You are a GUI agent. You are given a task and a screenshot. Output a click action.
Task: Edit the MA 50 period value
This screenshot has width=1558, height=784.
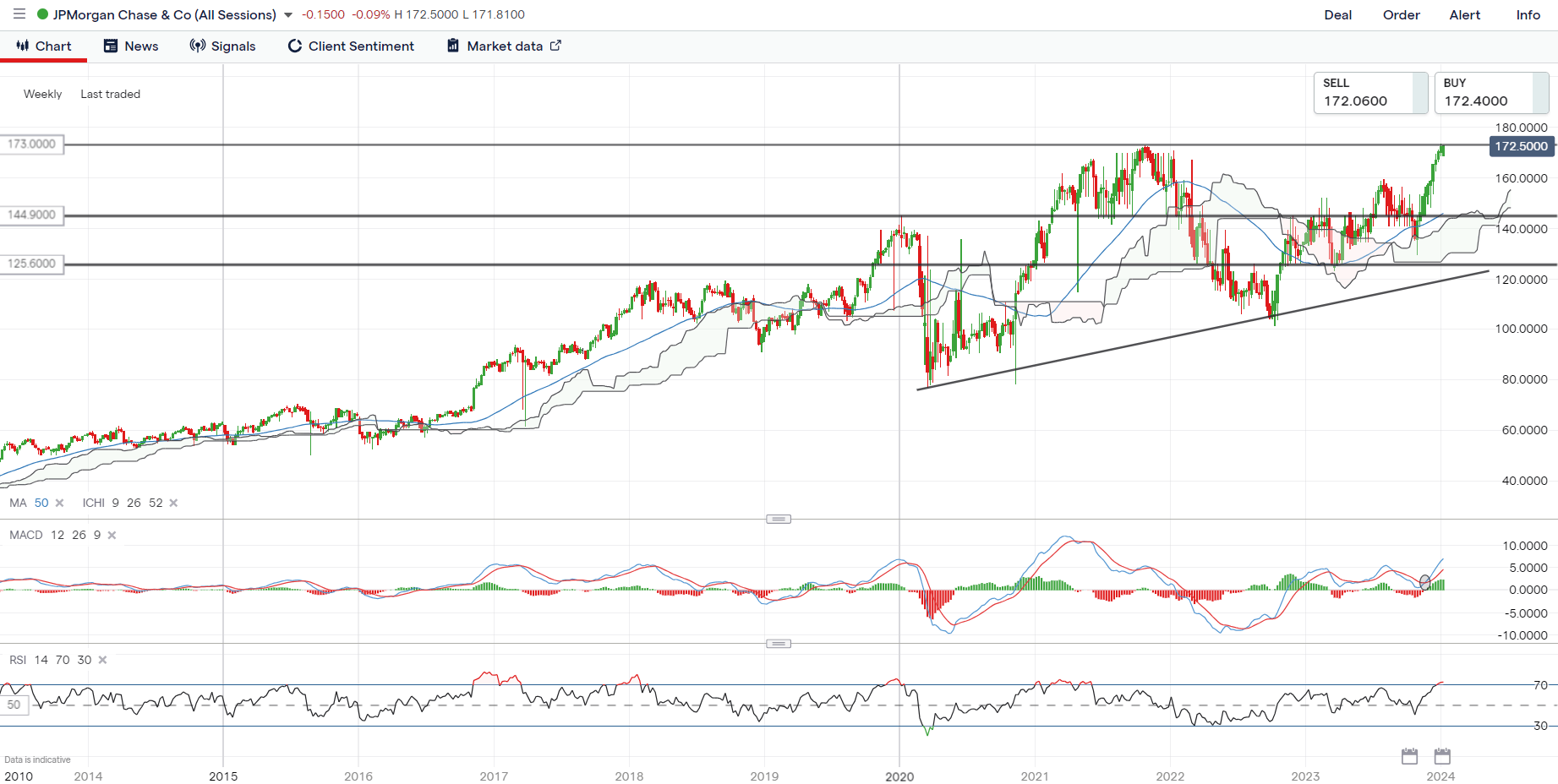(41, 503)
